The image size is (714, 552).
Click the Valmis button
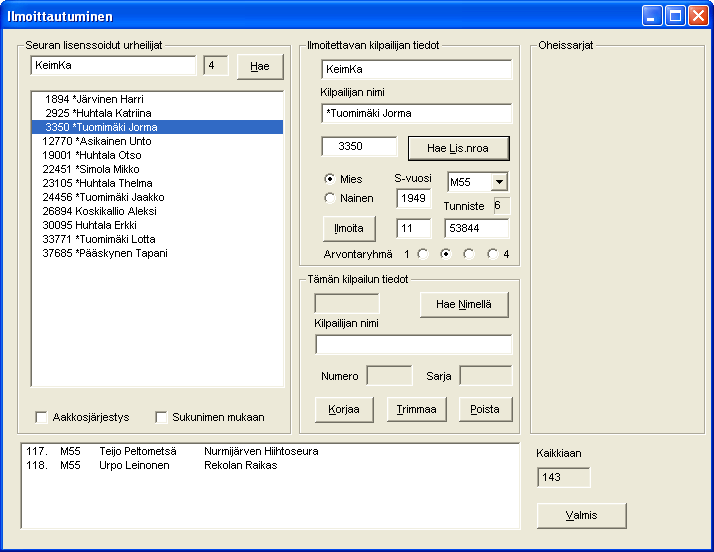(581, 515)
